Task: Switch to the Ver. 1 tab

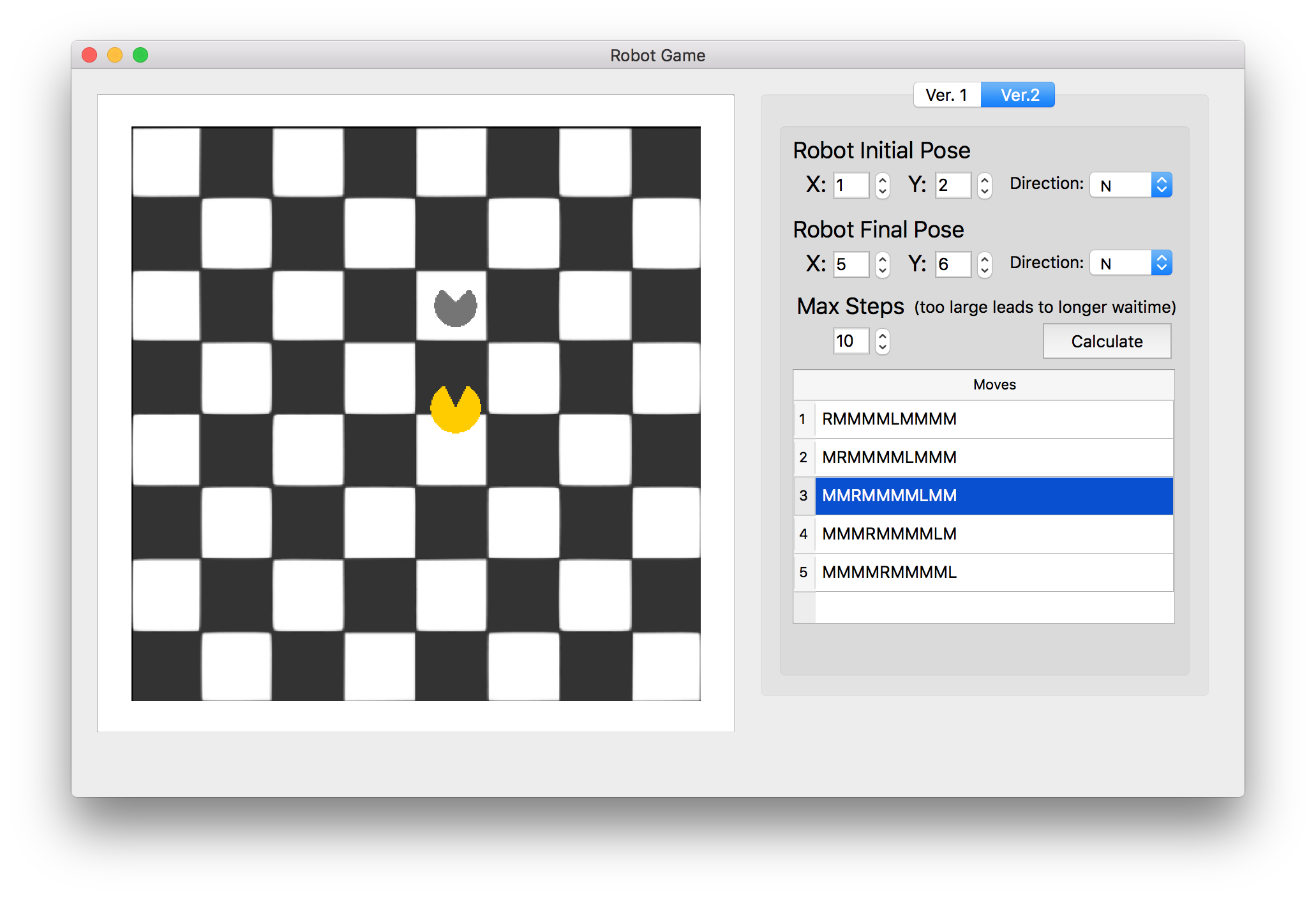Action: click(x=946, y=95)
